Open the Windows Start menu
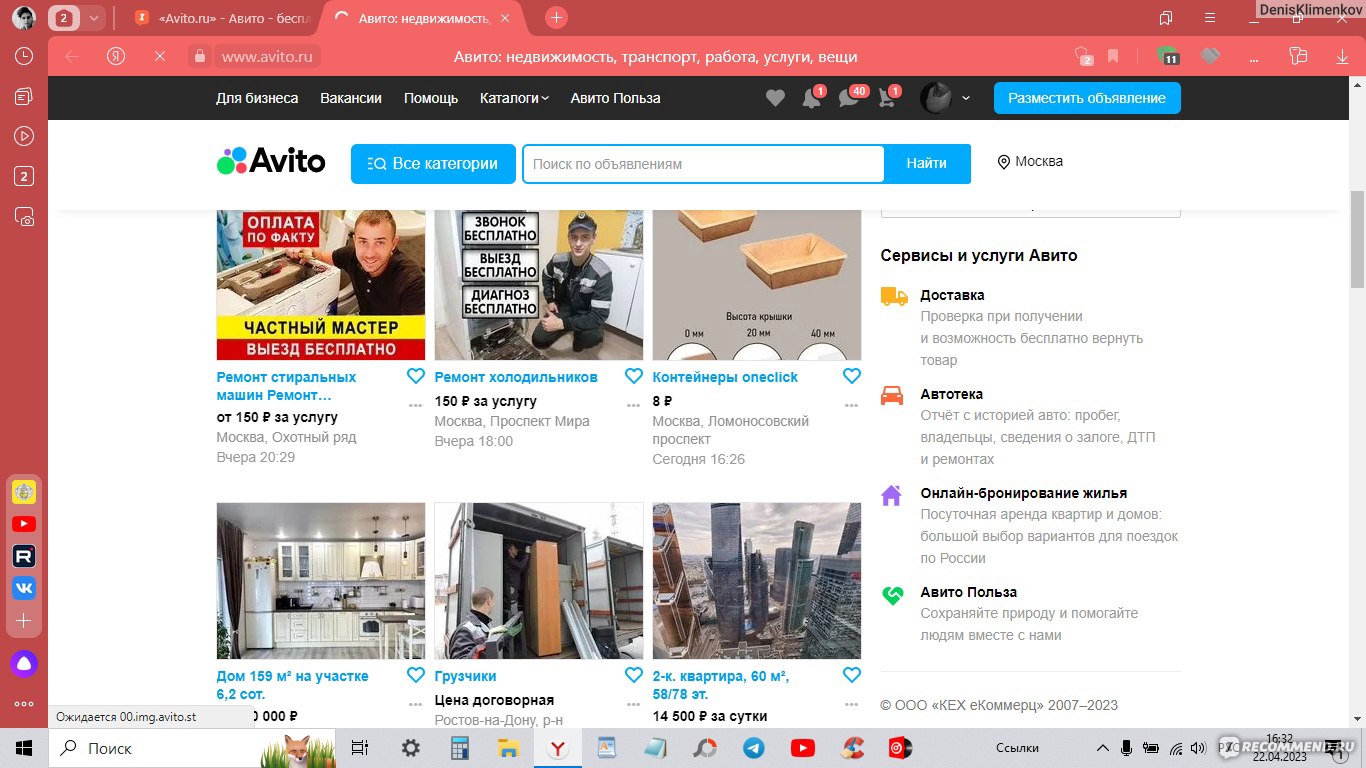The height and width of the screenshot is (768, 1366). 24,748
